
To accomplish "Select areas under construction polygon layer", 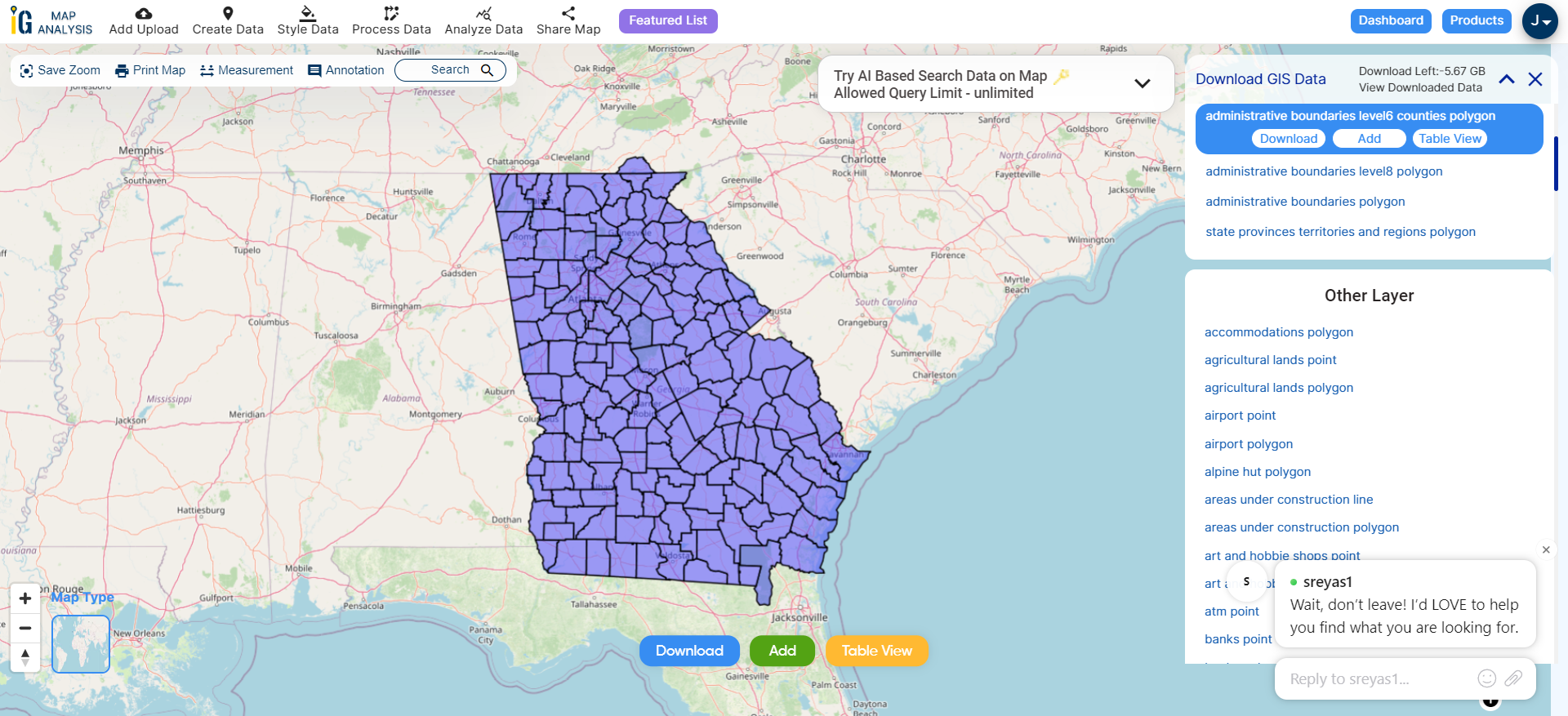I will 1302,527.
